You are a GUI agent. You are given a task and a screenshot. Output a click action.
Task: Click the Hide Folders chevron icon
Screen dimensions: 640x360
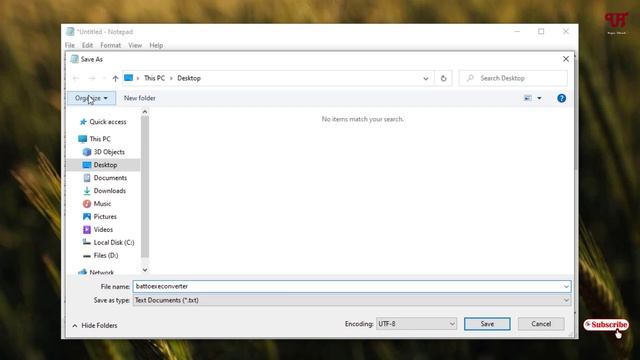(x=75, y=326)
